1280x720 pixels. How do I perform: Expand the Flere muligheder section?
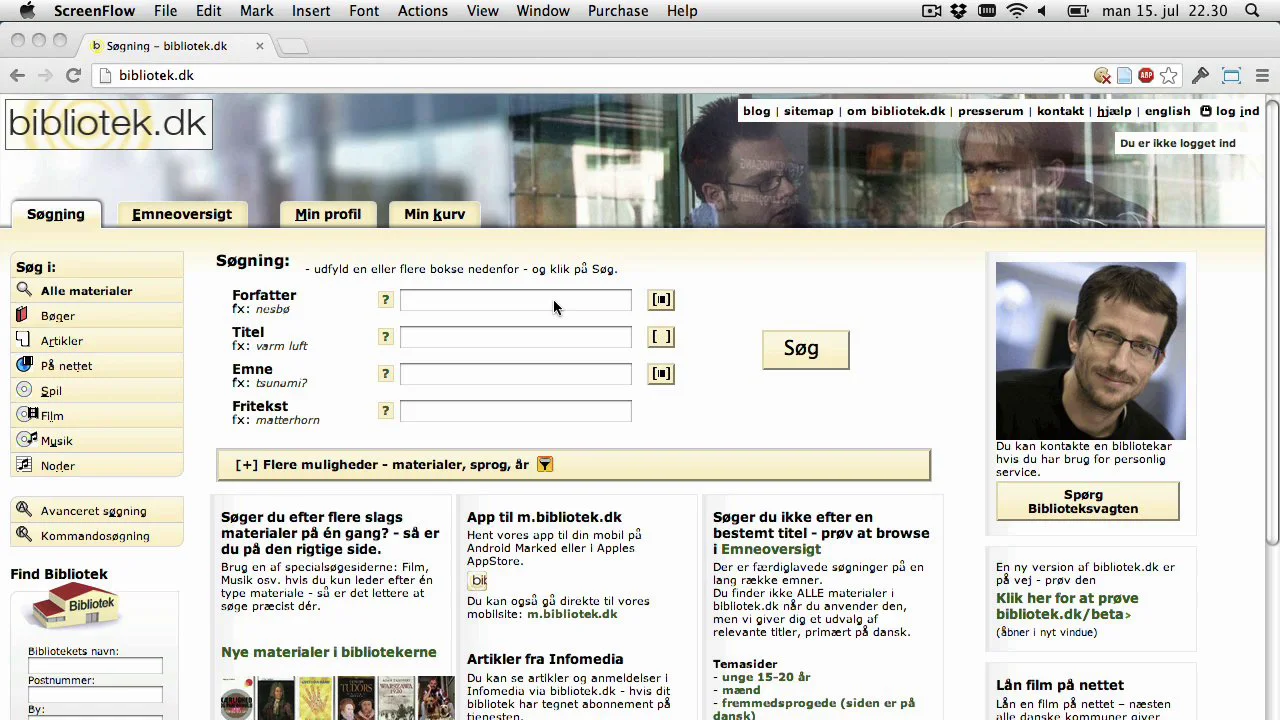[x=574, y=465]
